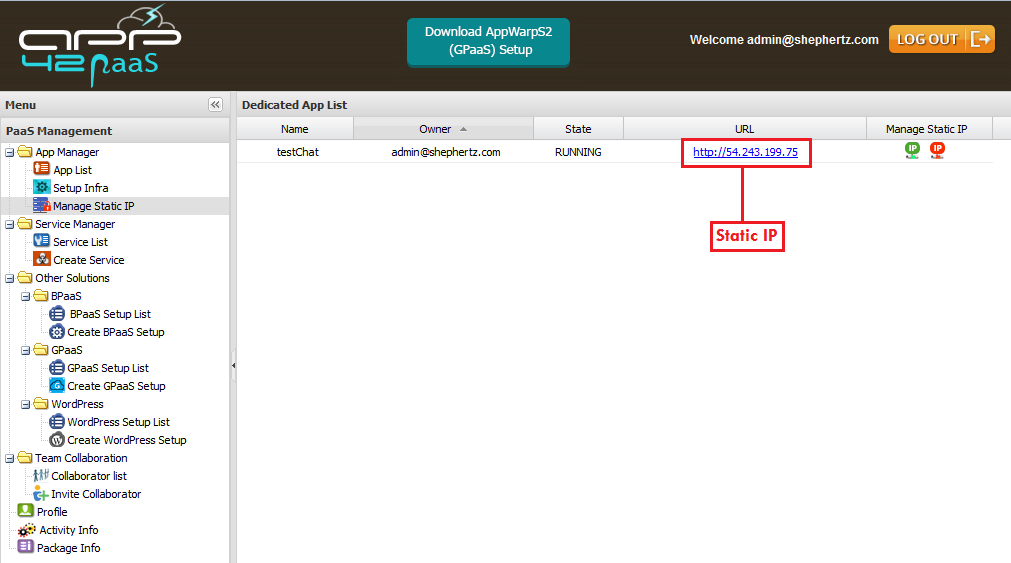Click the Package Info icon
This screenshot has width=1011, height=563.
(26, 547)
